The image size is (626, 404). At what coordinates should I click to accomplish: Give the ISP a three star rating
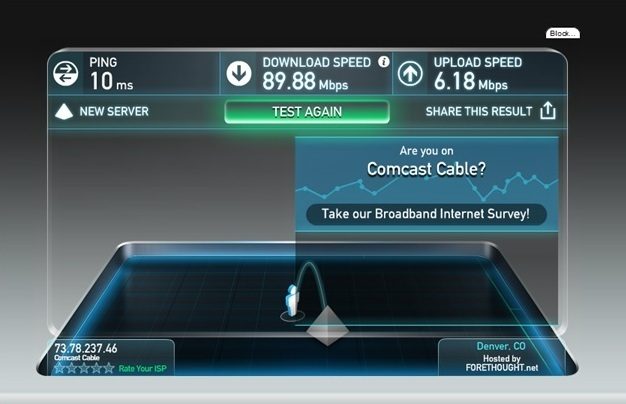click(x=84, y=368)
